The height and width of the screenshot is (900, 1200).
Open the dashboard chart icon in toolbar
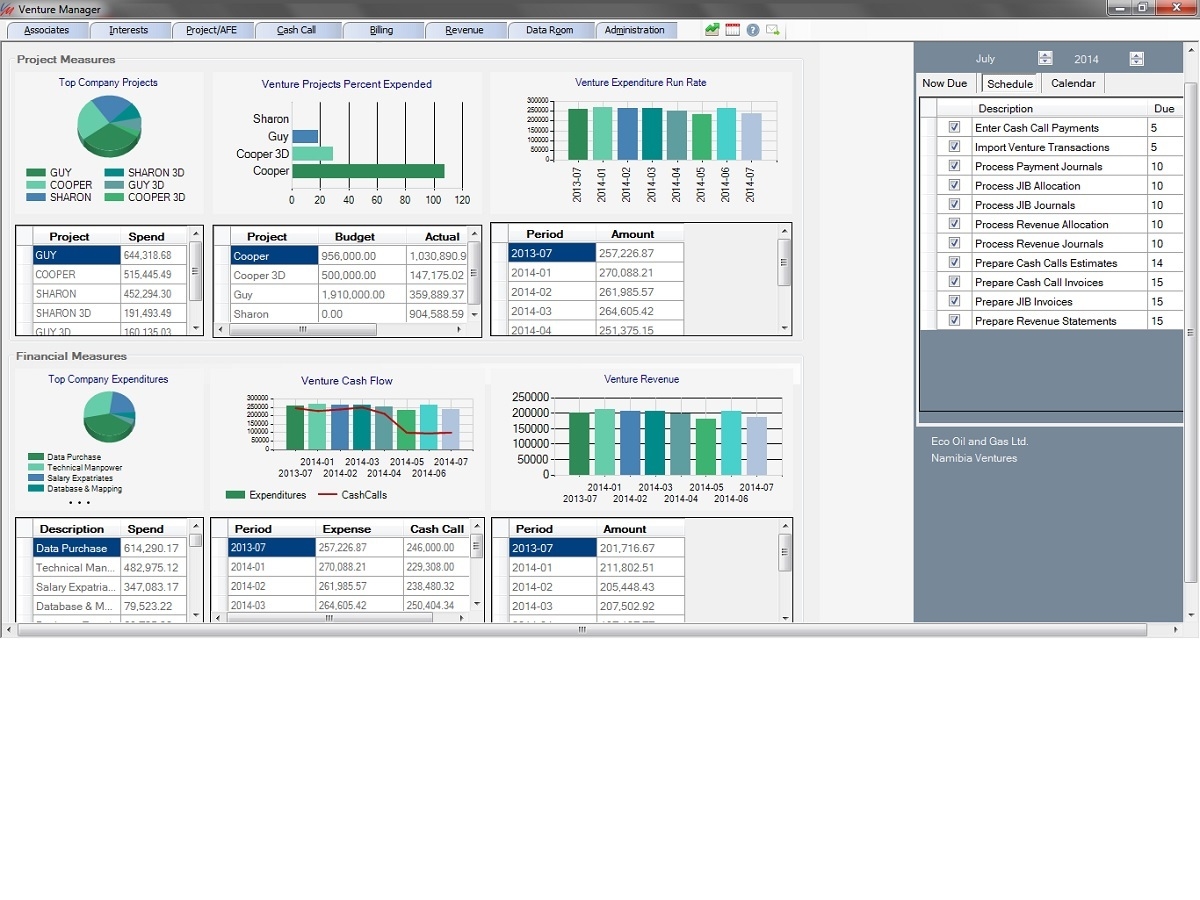(712, 30)
